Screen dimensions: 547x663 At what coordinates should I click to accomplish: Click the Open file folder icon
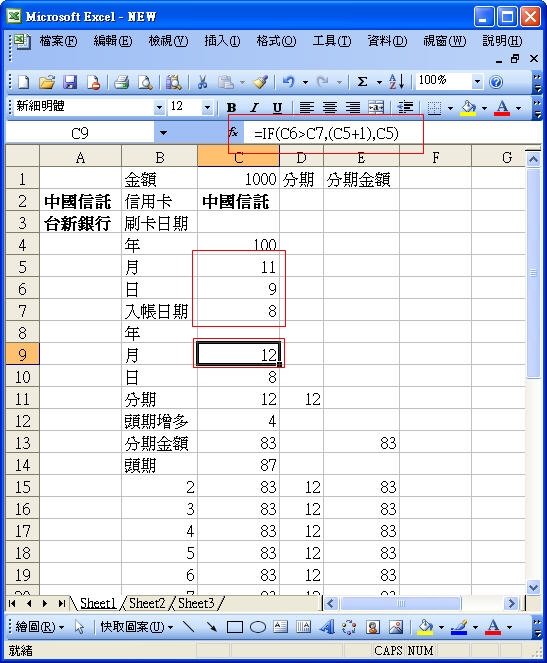tap(47, 82)
